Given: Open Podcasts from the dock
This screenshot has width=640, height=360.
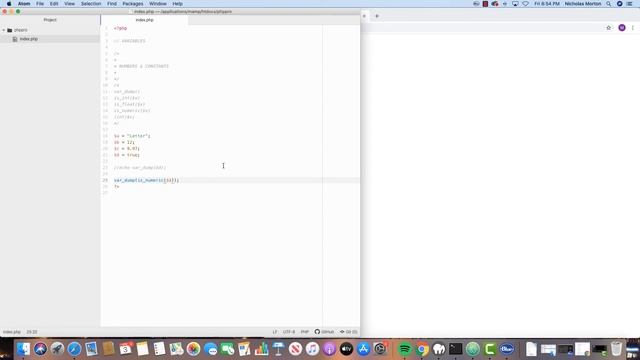Looking at the screenshot, I should tap(329, 349).
